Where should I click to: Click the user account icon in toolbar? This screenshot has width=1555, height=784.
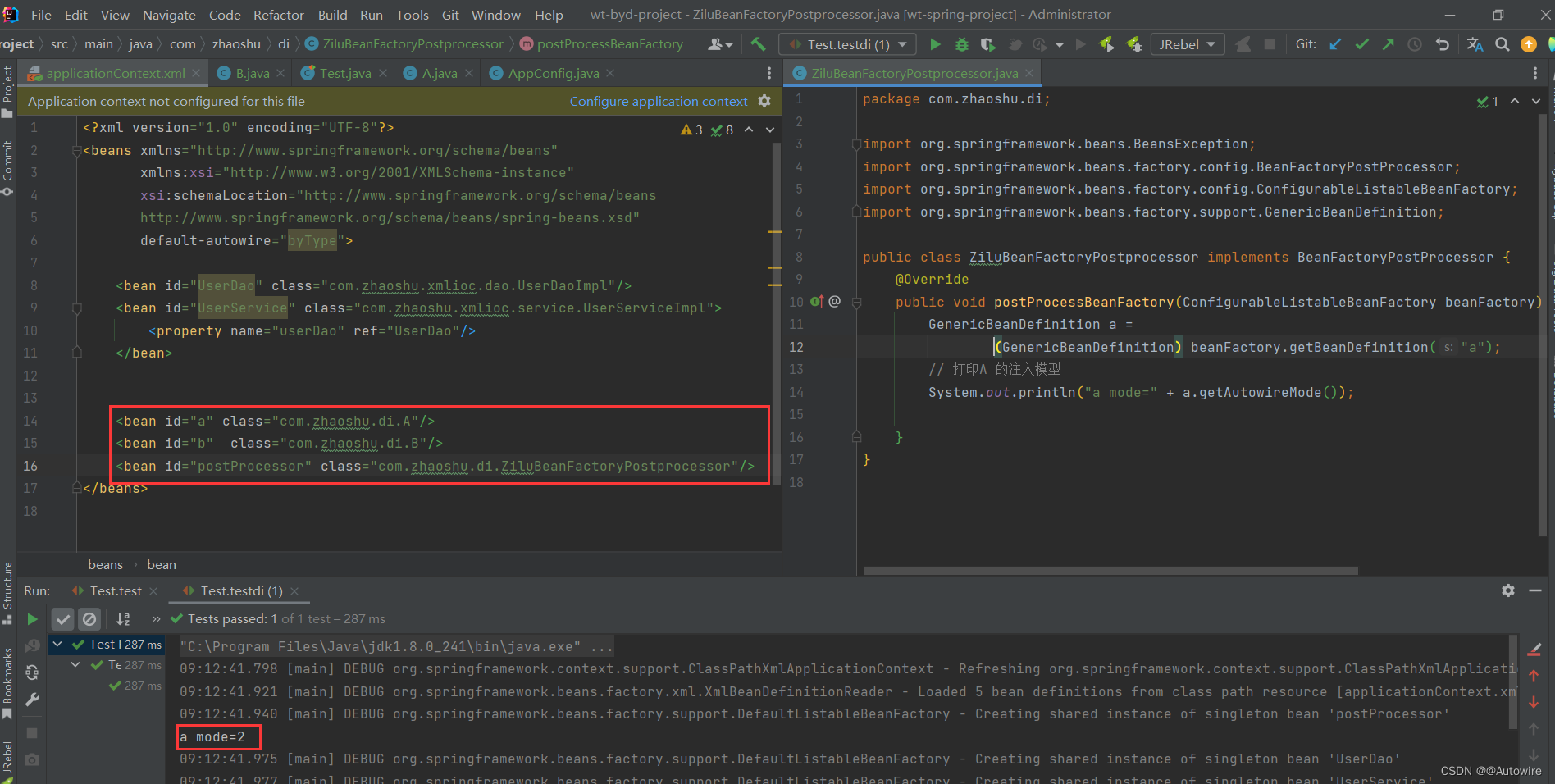(x=720, y=44)
